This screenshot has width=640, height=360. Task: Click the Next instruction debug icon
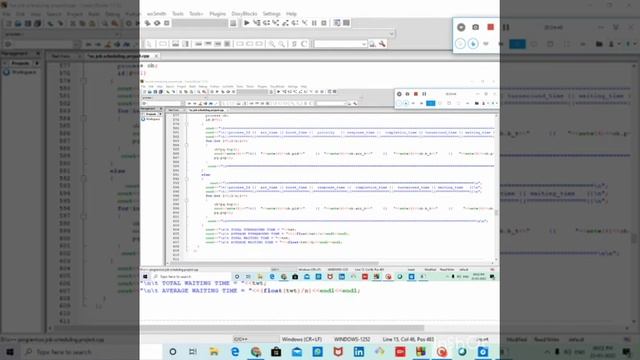(295, 23)
